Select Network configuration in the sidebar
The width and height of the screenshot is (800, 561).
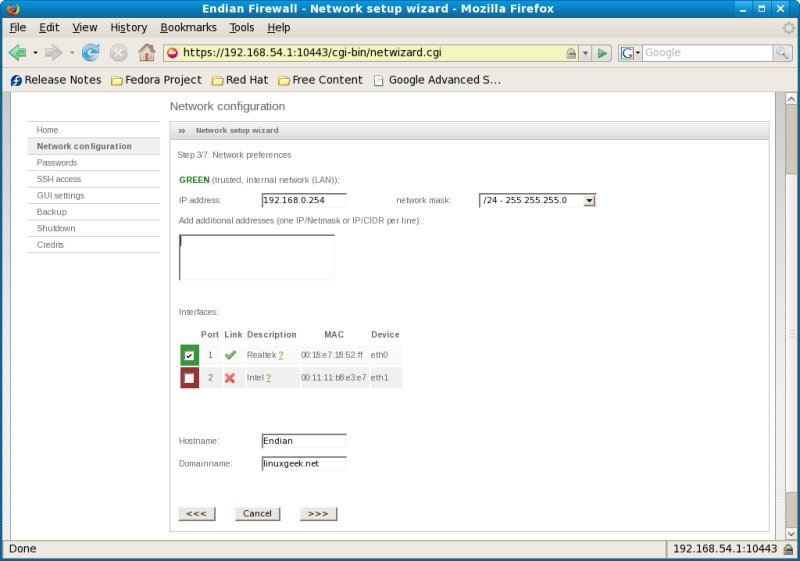pyautogui.click(x=93, y=146)
